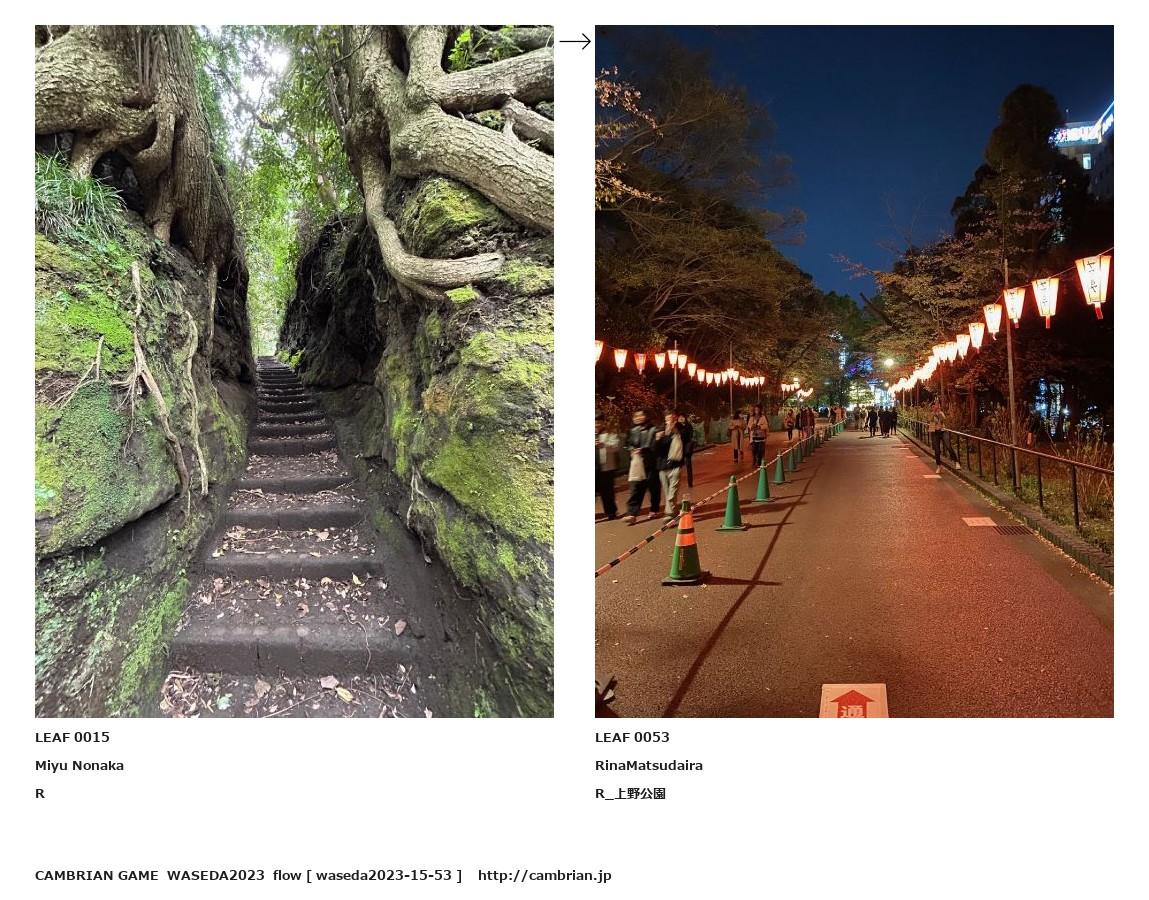Viewport: 1149px width, 900px height.
Task: Select the LEAF 0015 label
Action: click(x=73, y=737)
